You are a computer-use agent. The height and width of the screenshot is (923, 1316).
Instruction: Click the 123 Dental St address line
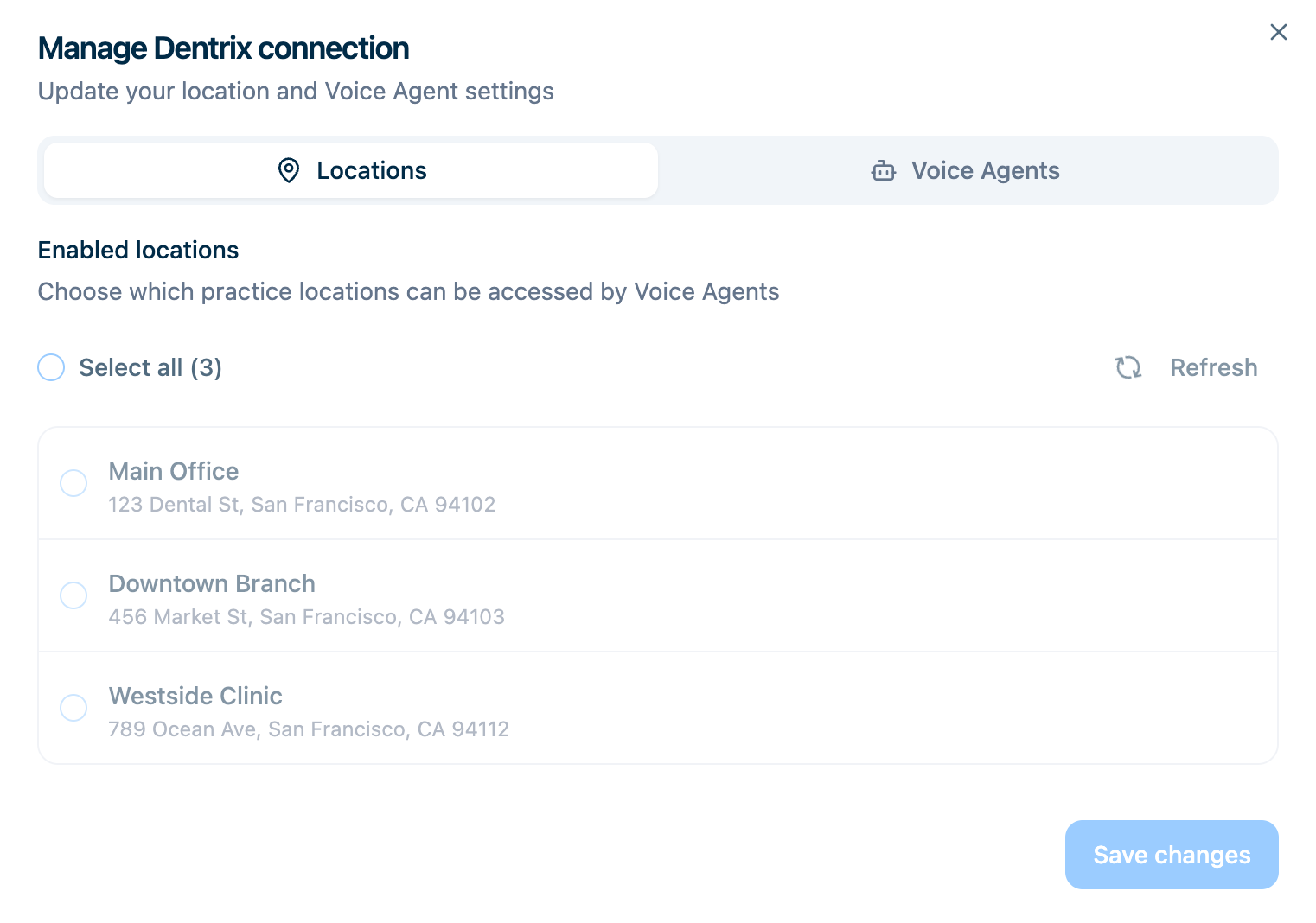tap(302, 505)
